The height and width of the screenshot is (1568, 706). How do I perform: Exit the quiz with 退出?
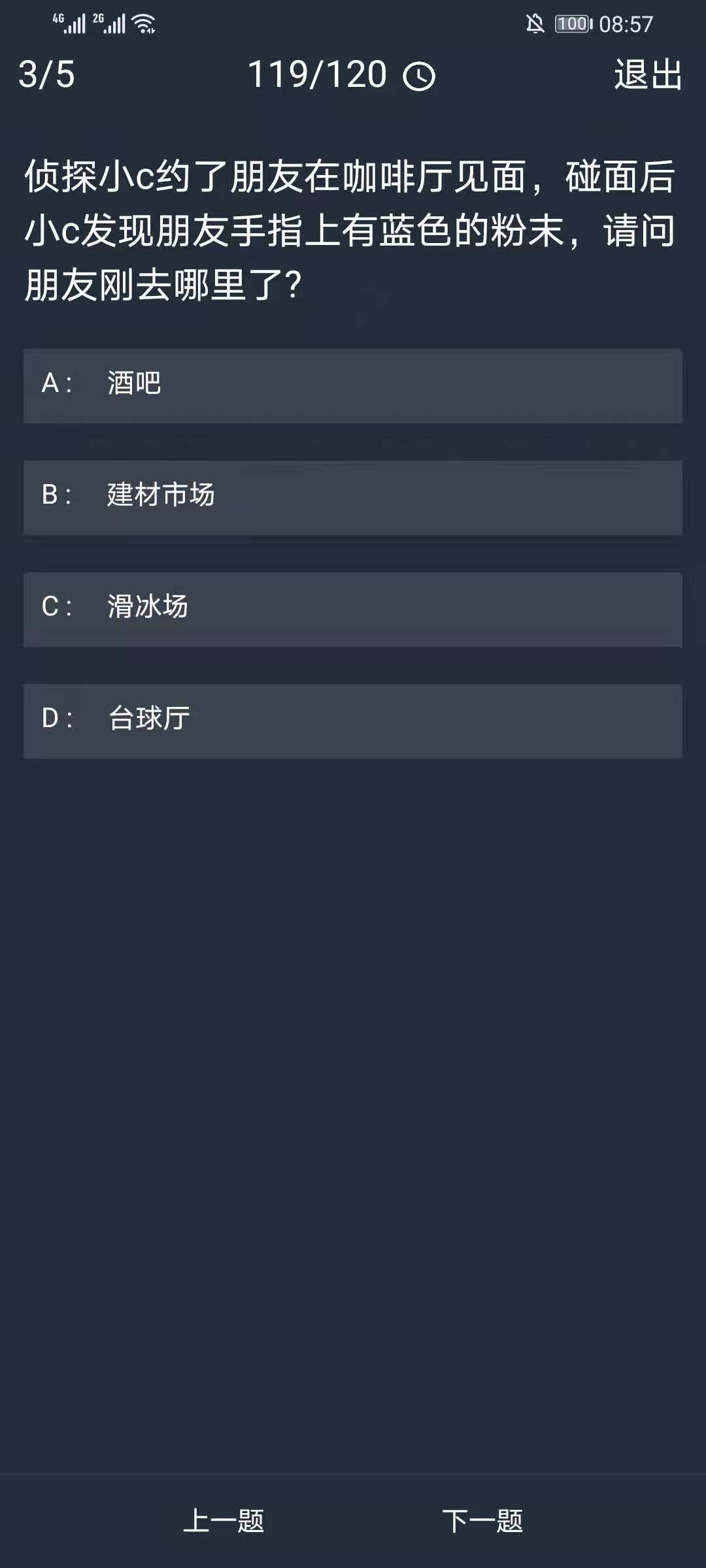[x=648, y=74]
